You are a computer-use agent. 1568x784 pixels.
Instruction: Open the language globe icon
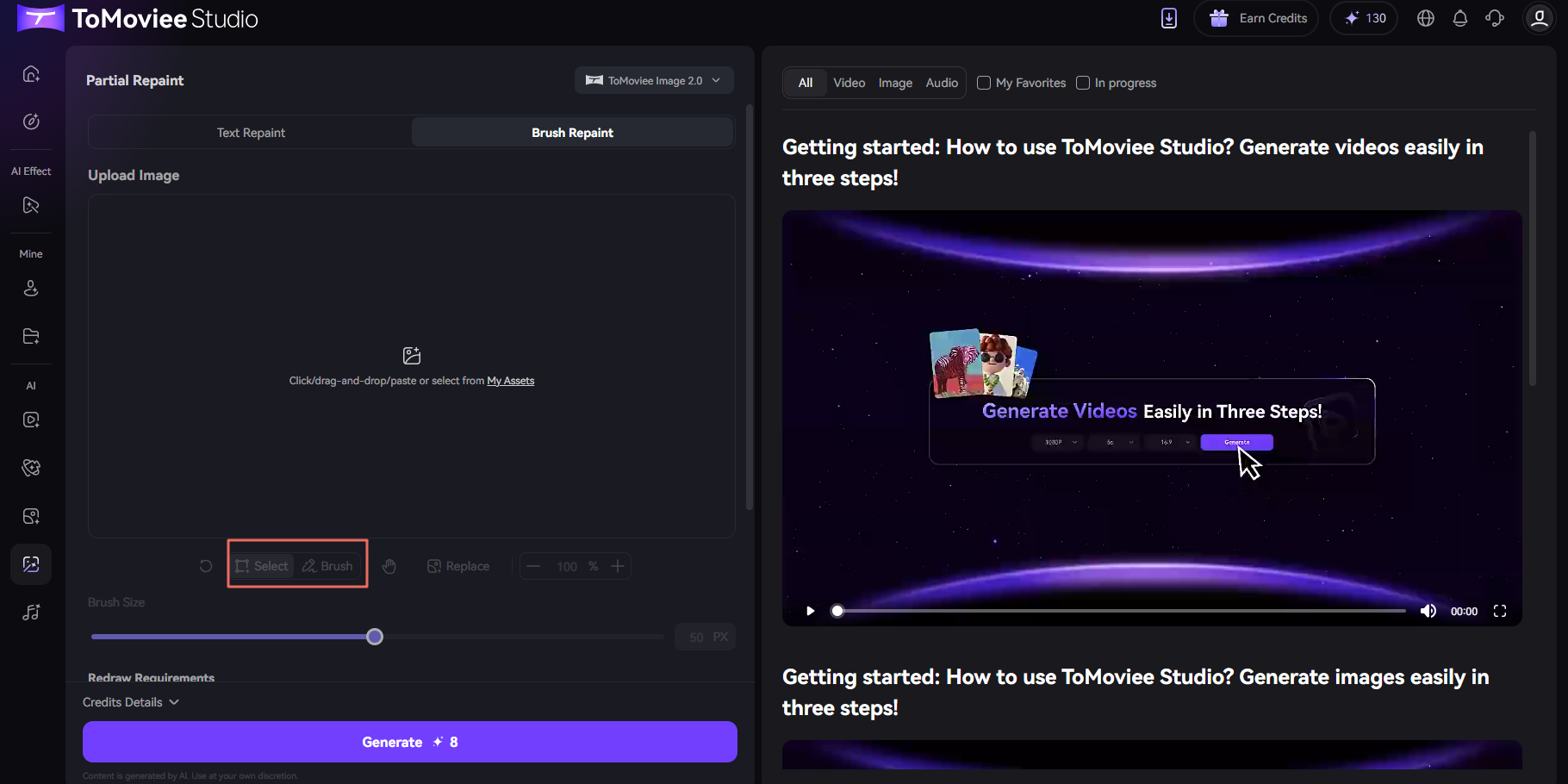[1426, 18]
